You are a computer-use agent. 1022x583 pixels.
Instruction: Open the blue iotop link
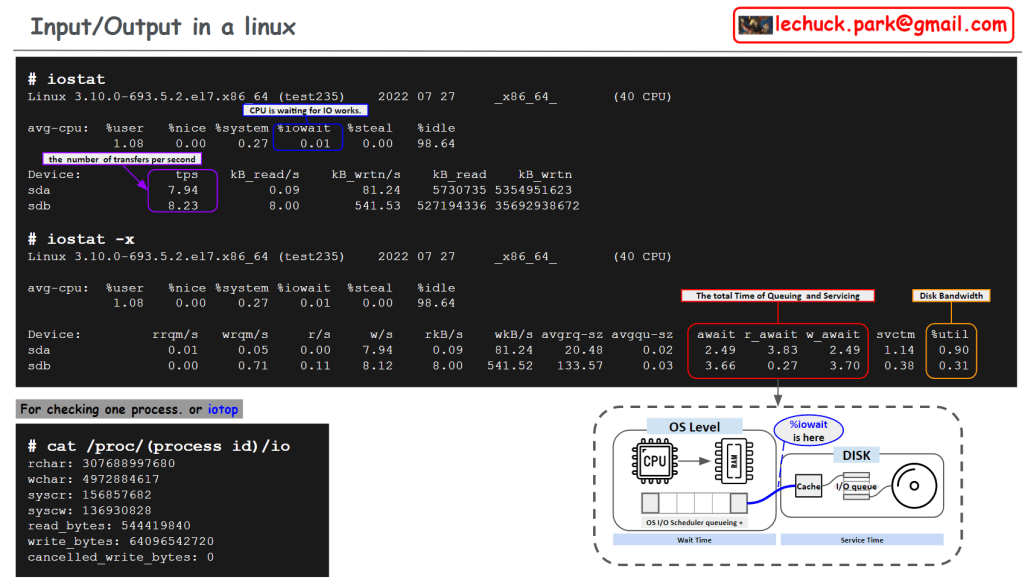(223, 409)
